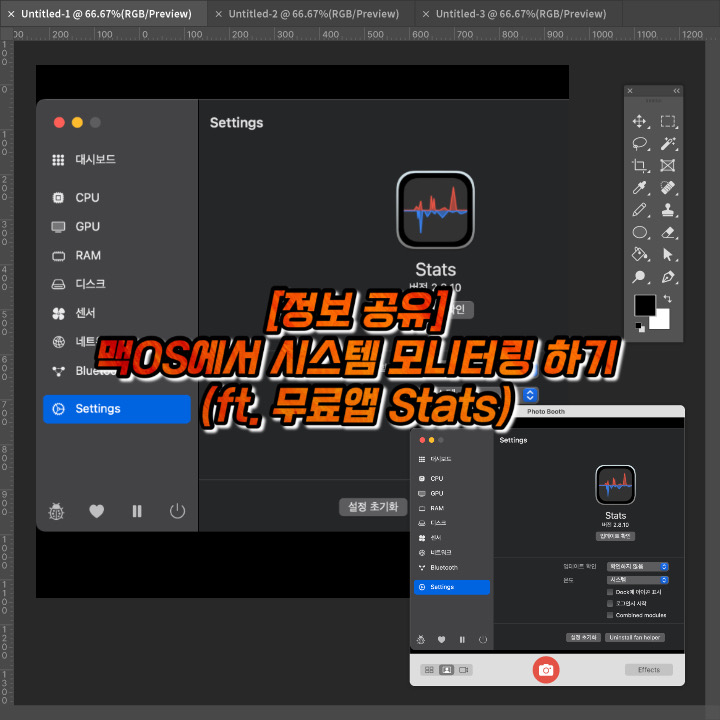
Task: Select four-up grid mode in Photo Booth
Action: click(x=429, y=670)
